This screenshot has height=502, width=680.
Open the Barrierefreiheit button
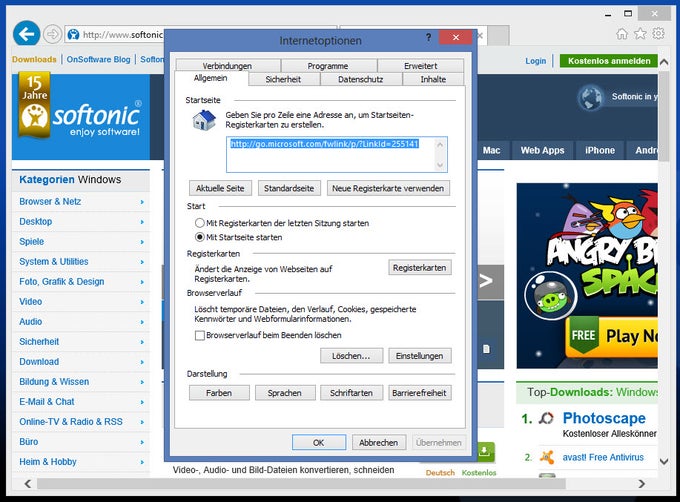coord(420,393)
